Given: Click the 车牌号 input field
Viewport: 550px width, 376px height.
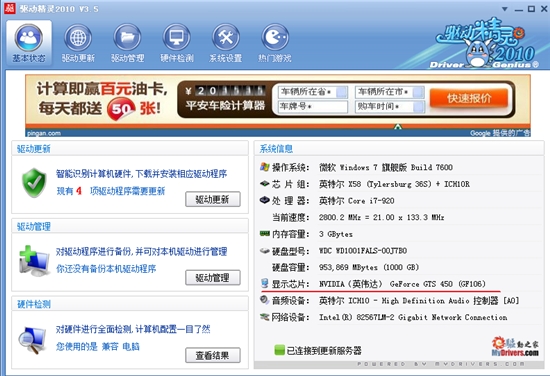Looking at the screenshot, I should click(x=313, y=107).
